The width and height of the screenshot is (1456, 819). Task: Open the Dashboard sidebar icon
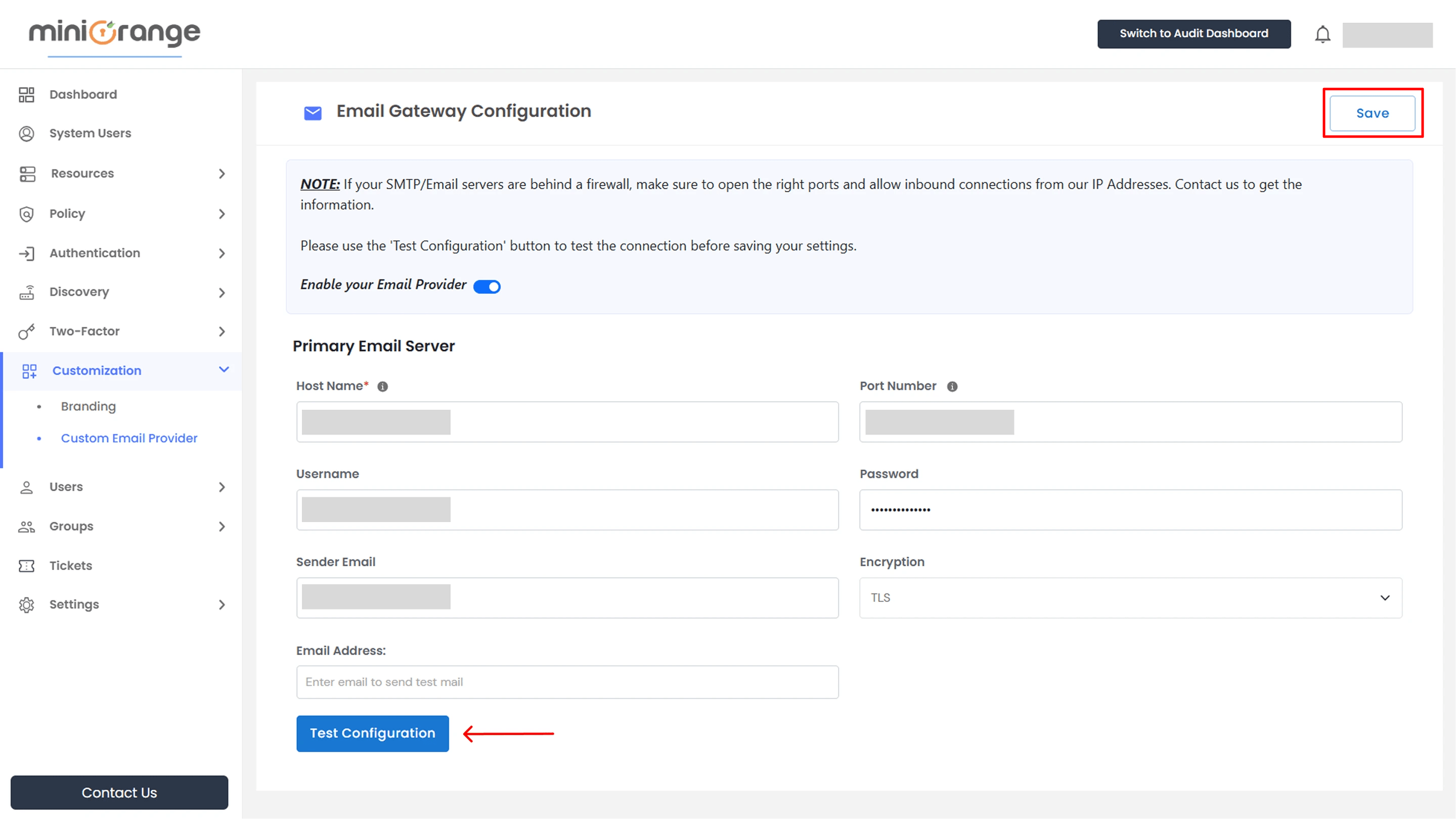pyautogui.click(x=27, y=94)
